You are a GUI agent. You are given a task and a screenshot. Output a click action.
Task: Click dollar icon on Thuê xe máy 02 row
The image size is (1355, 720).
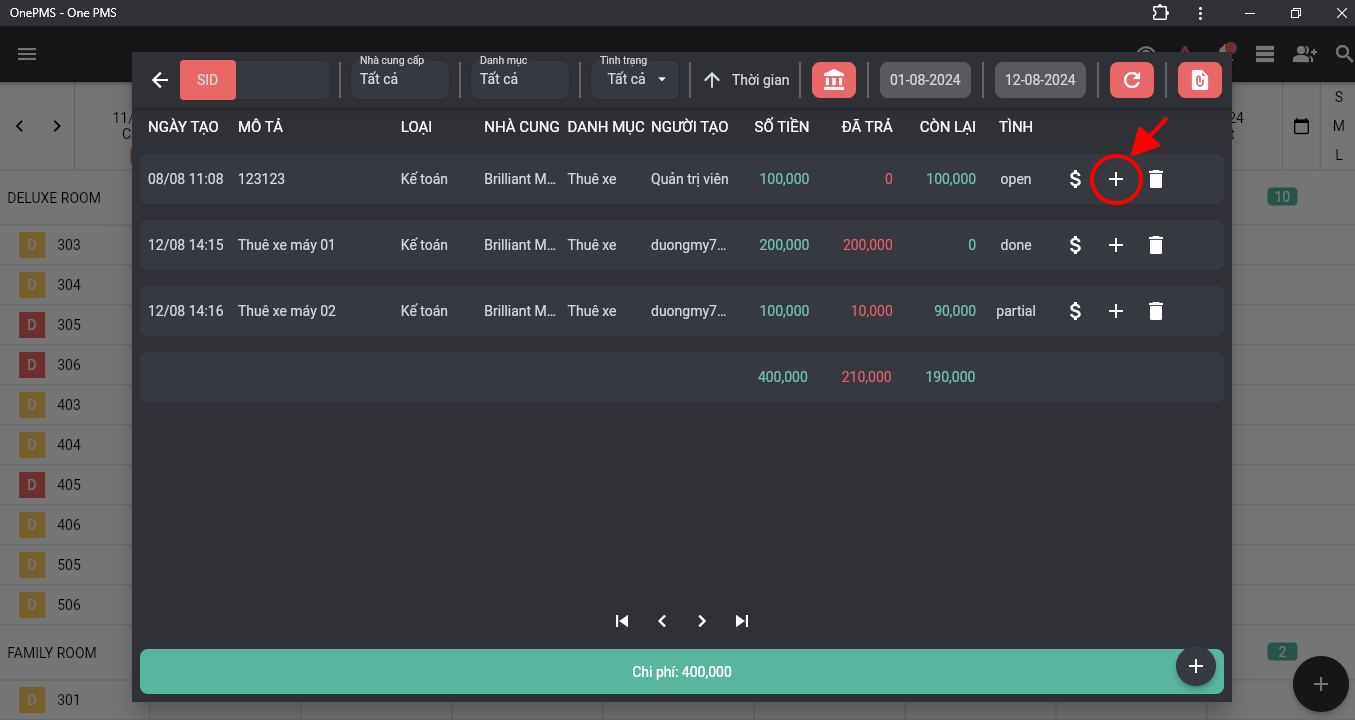[1075, 311]
